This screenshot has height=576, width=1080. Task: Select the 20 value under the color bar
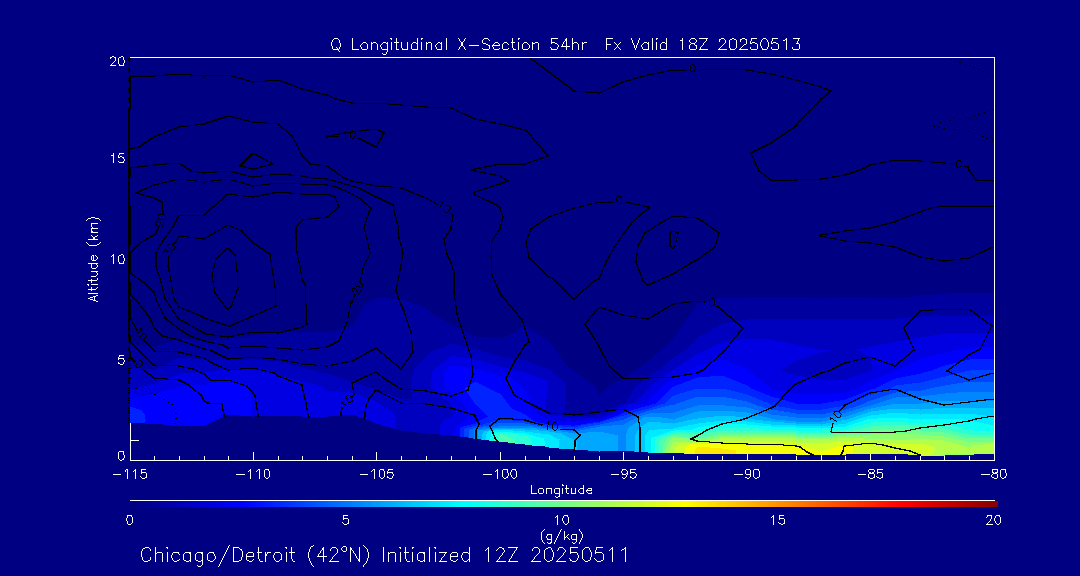coord(993,520)
